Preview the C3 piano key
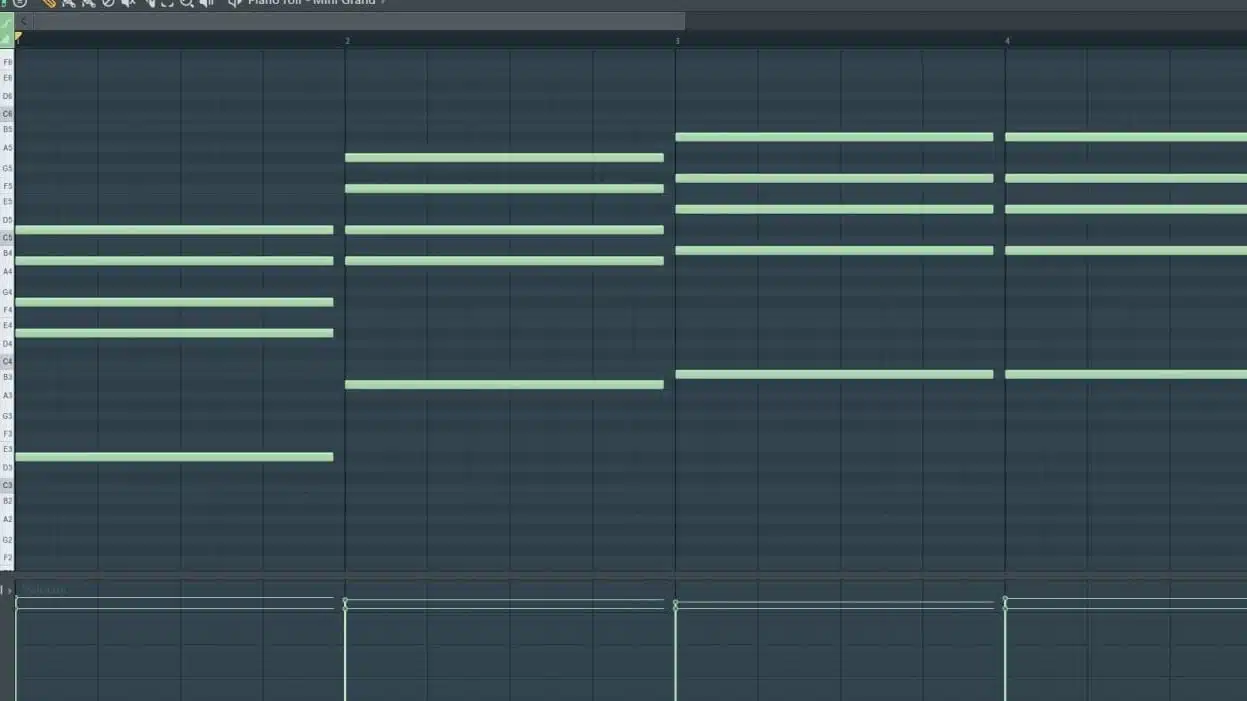This screenshot has height=701, width=1247. pyautogui.click(x=7, y=485)
